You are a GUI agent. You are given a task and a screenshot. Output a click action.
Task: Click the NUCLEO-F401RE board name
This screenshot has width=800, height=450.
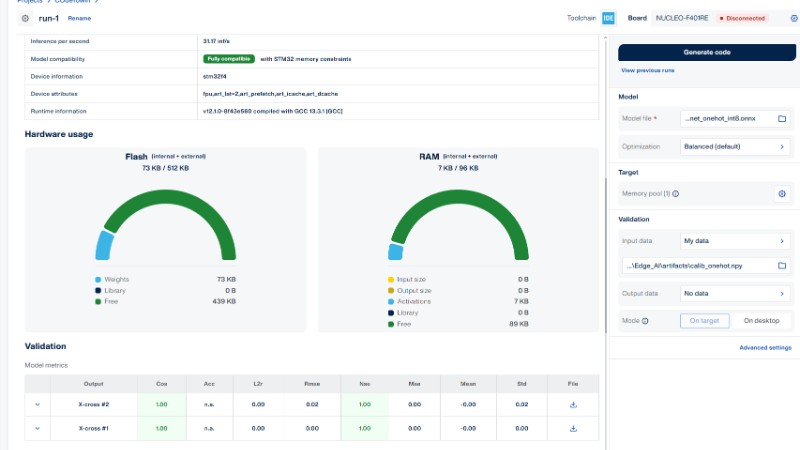[x=682, y=18]
